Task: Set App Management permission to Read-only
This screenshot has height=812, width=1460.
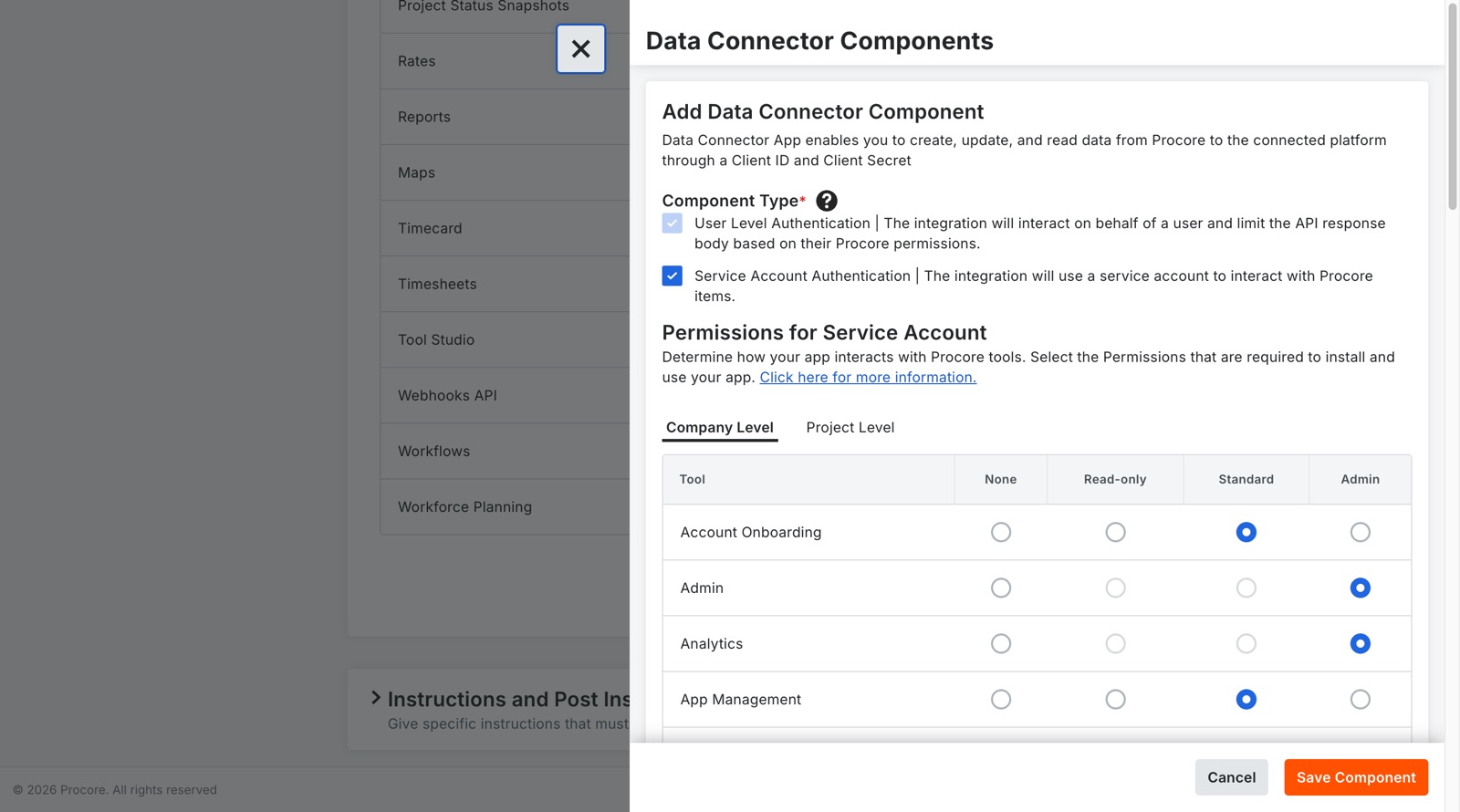Action: tap(1115, 699)
